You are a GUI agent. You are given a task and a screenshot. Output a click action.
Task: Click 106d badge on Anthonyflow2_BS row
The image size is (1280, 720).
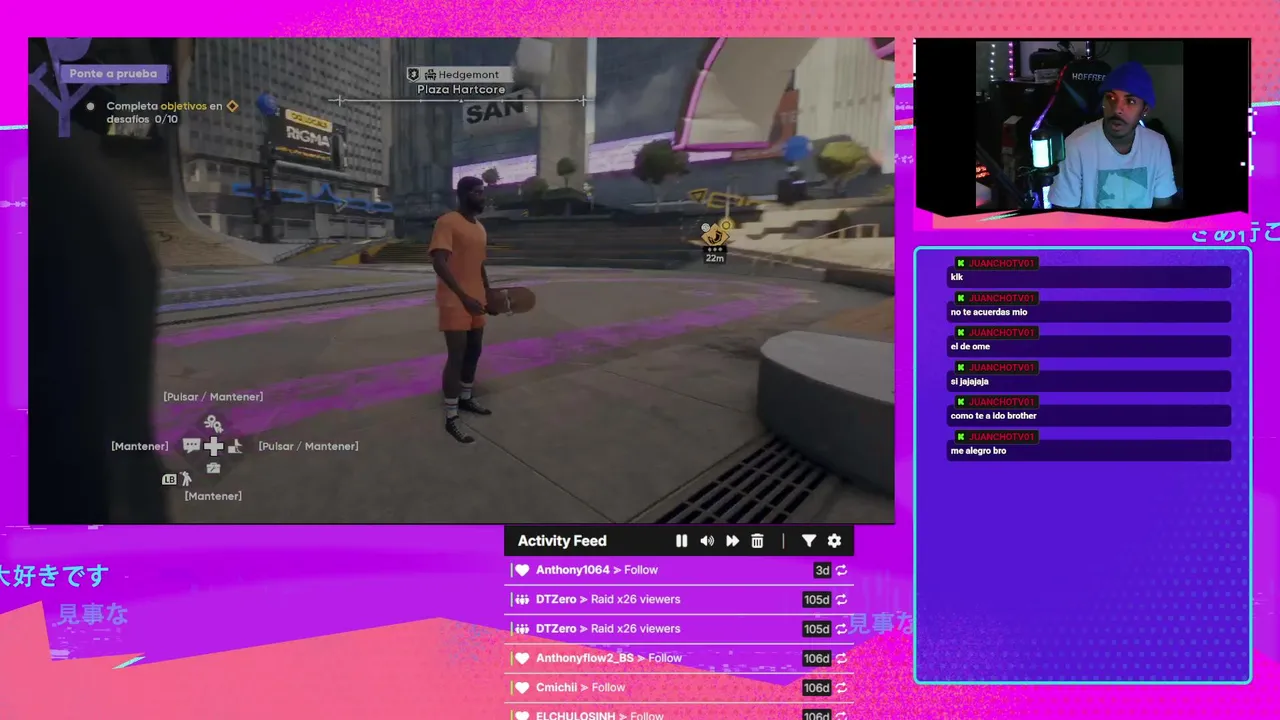click(x=817, y=658)
